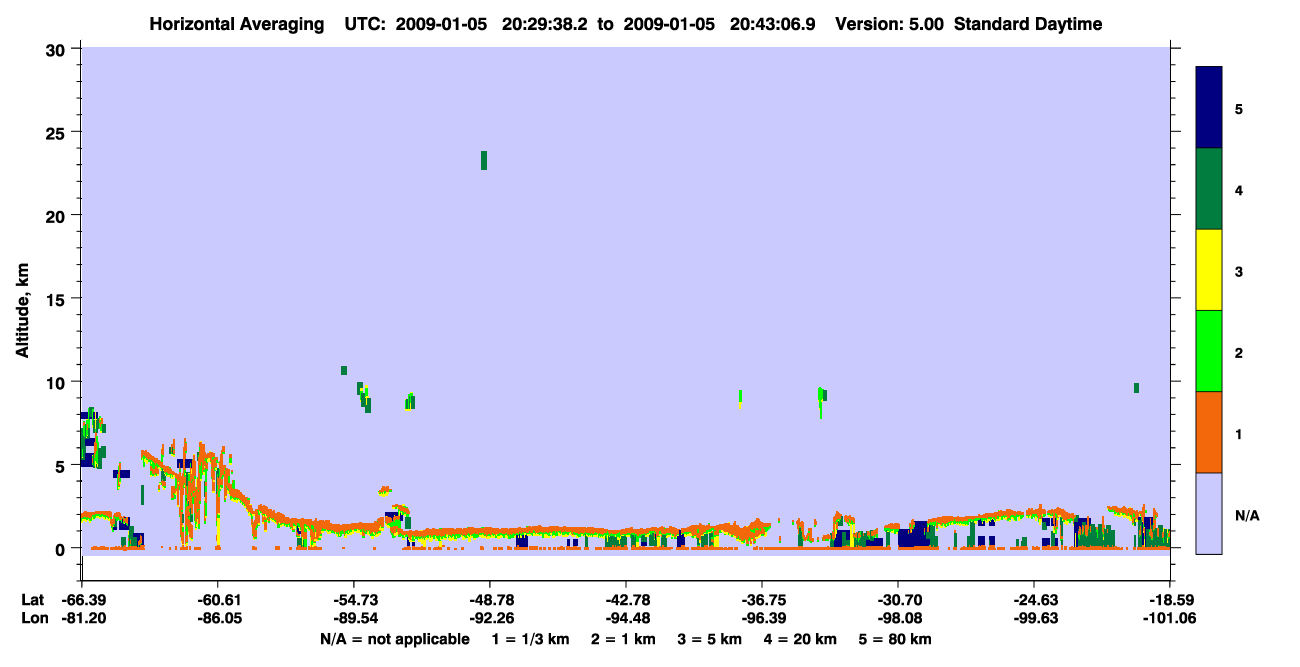
Task: Click the y-axis tick label 25
Action: pos(57,132)
